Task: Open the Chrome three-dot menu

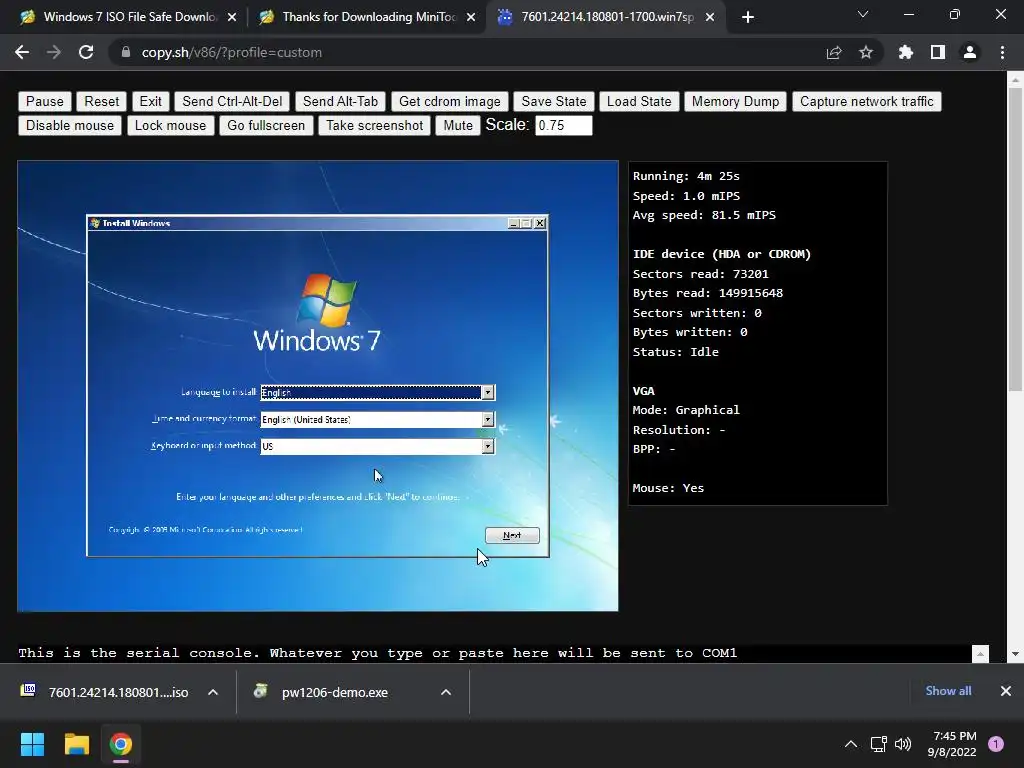Action: click(x=1002, y=52)
